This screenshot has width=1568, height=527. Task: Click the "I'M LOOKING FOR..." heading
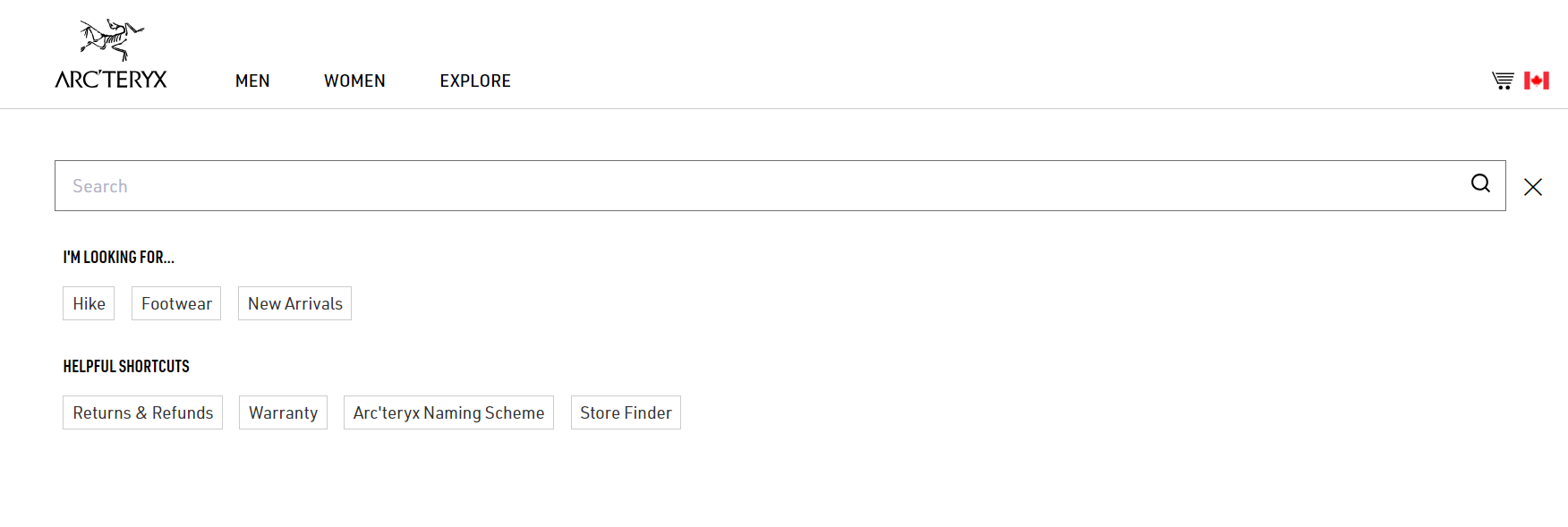coord(118,258)
